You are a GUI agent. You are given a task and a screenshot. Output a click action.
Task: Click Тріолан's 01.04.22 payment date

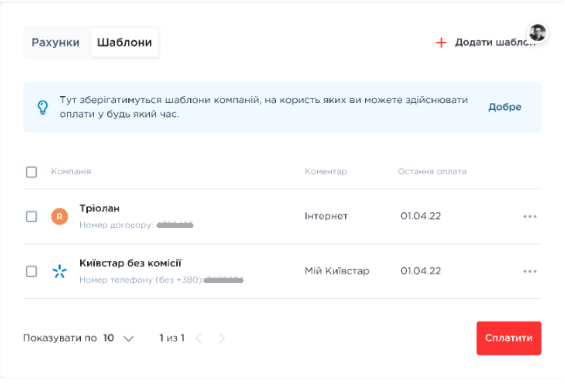(421, 216)
